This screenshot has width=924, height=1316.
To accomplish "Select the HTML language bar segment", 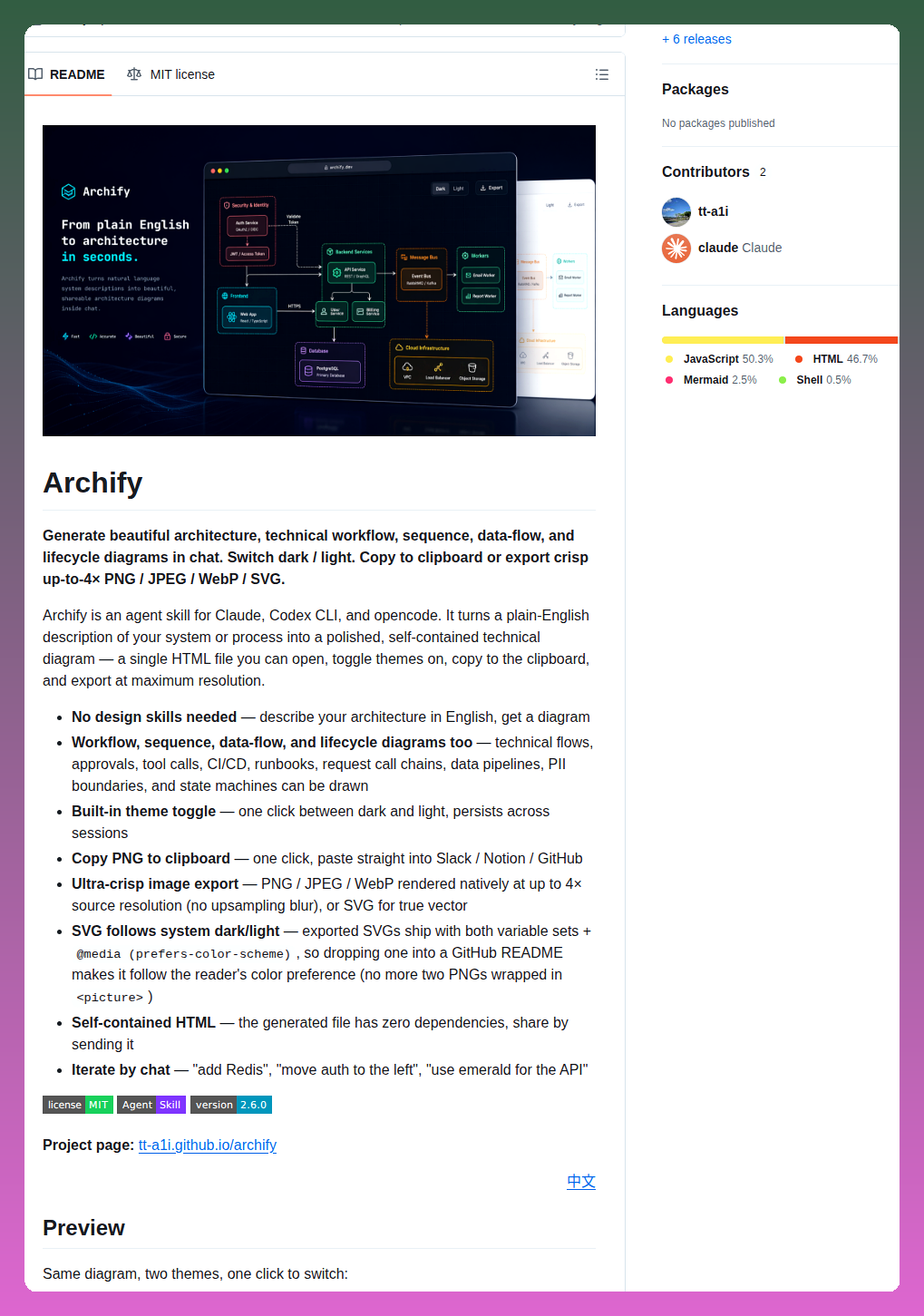I will coord(841,340).
